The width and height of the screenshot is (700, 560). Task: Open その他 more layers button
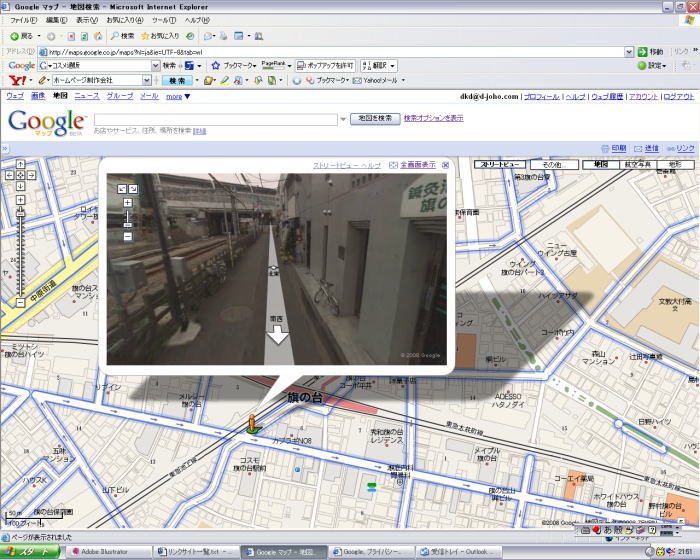[554, 164]
